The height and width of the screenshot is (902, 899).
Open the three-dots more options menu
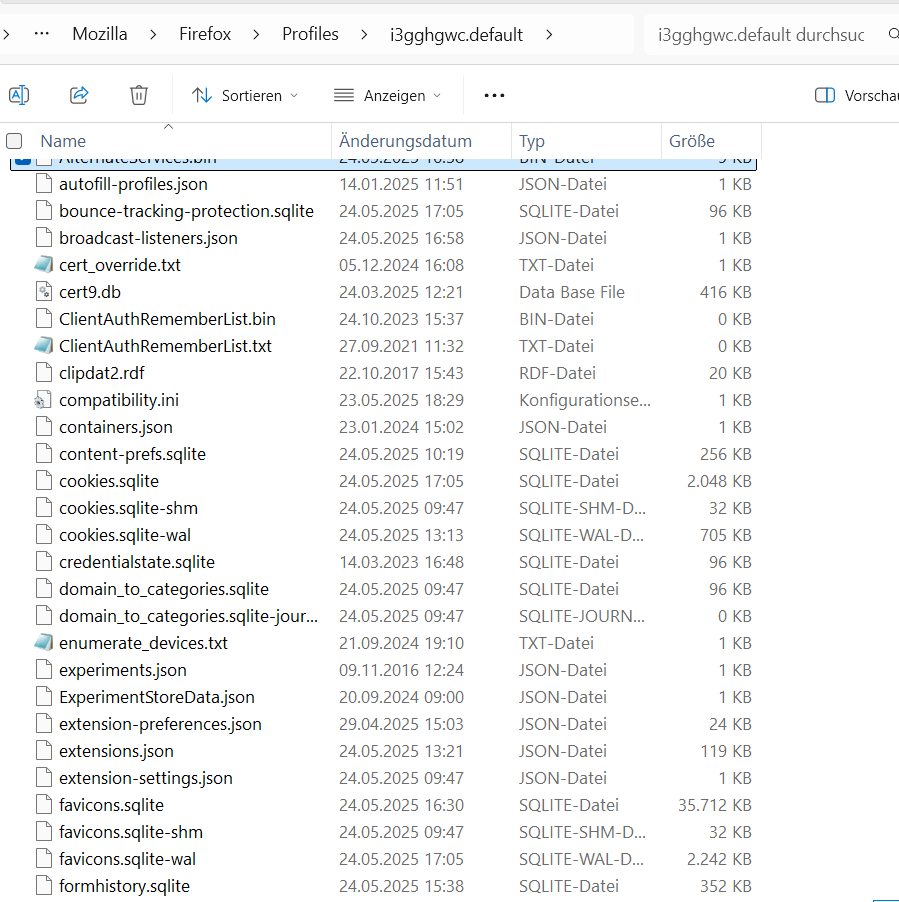(494, 95)
